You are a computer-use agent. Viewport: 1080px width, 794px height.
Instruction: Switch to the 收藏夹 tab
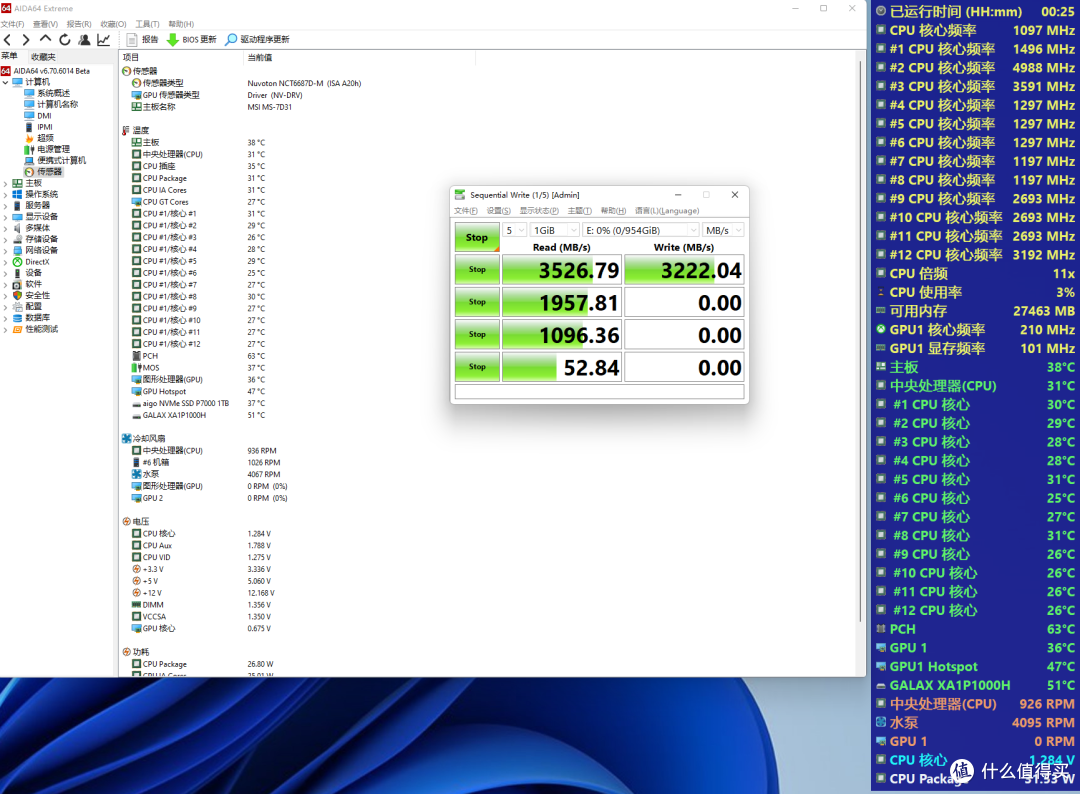(x=43, y=56)
